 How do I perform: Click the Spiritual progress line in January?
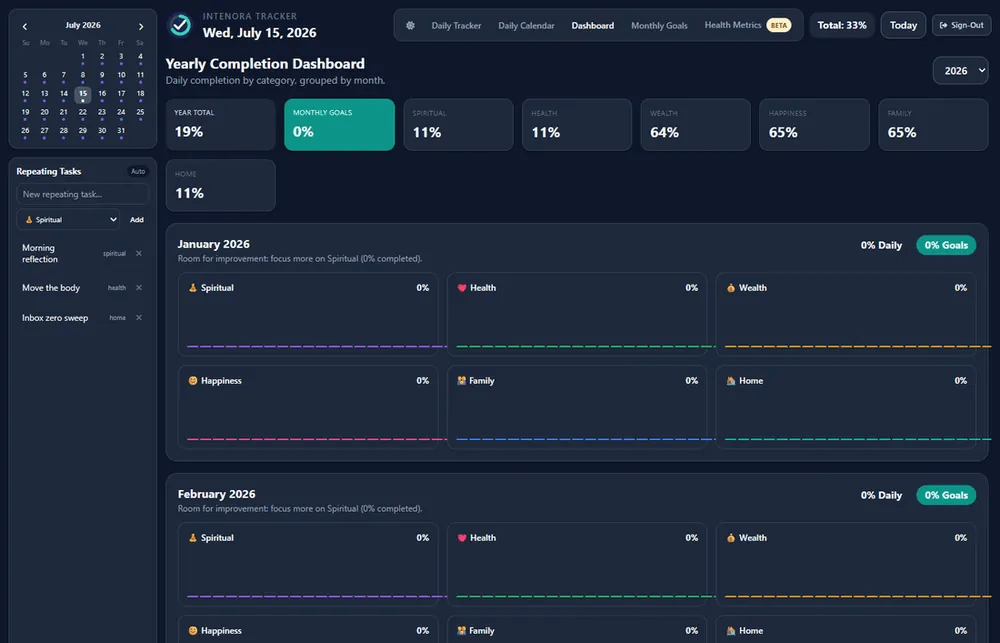[317, 346]
